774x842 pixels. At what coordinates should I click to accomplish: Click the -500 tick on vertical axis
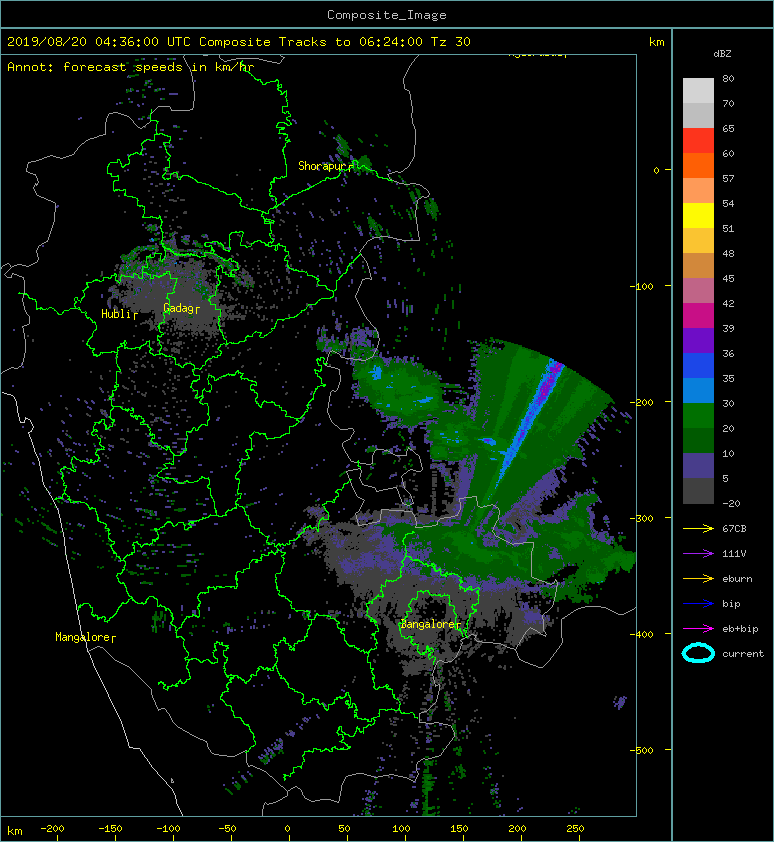[x=641, y=750]
